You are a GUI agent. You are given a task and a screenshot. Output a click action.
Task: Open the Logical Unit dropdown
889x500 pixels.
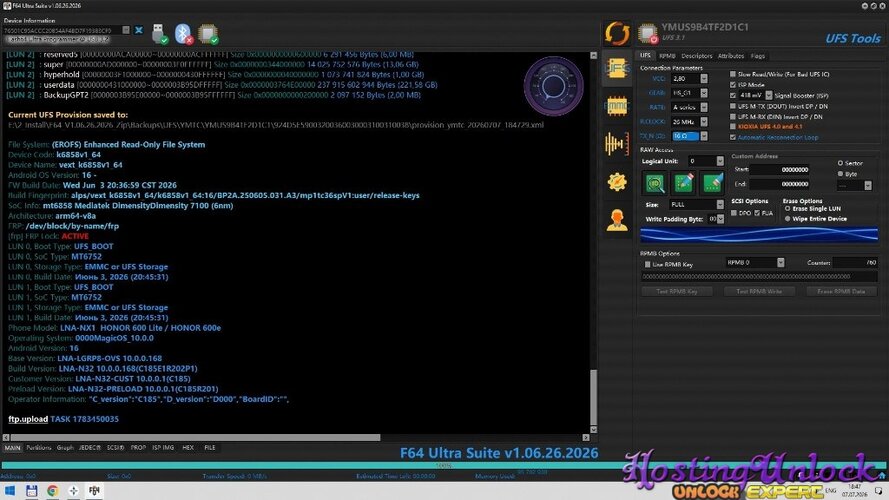click(x=719, y=162)
